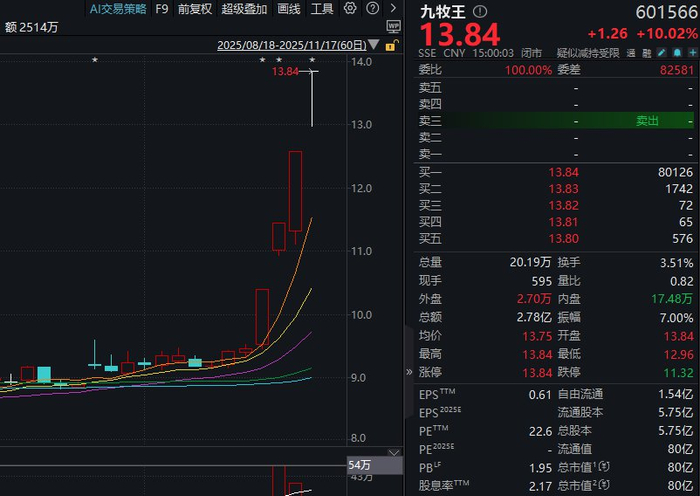This screenshot has width=700, height=496.
Task: Click the 均价 13.75 value
Action: (x=537, y=336)
